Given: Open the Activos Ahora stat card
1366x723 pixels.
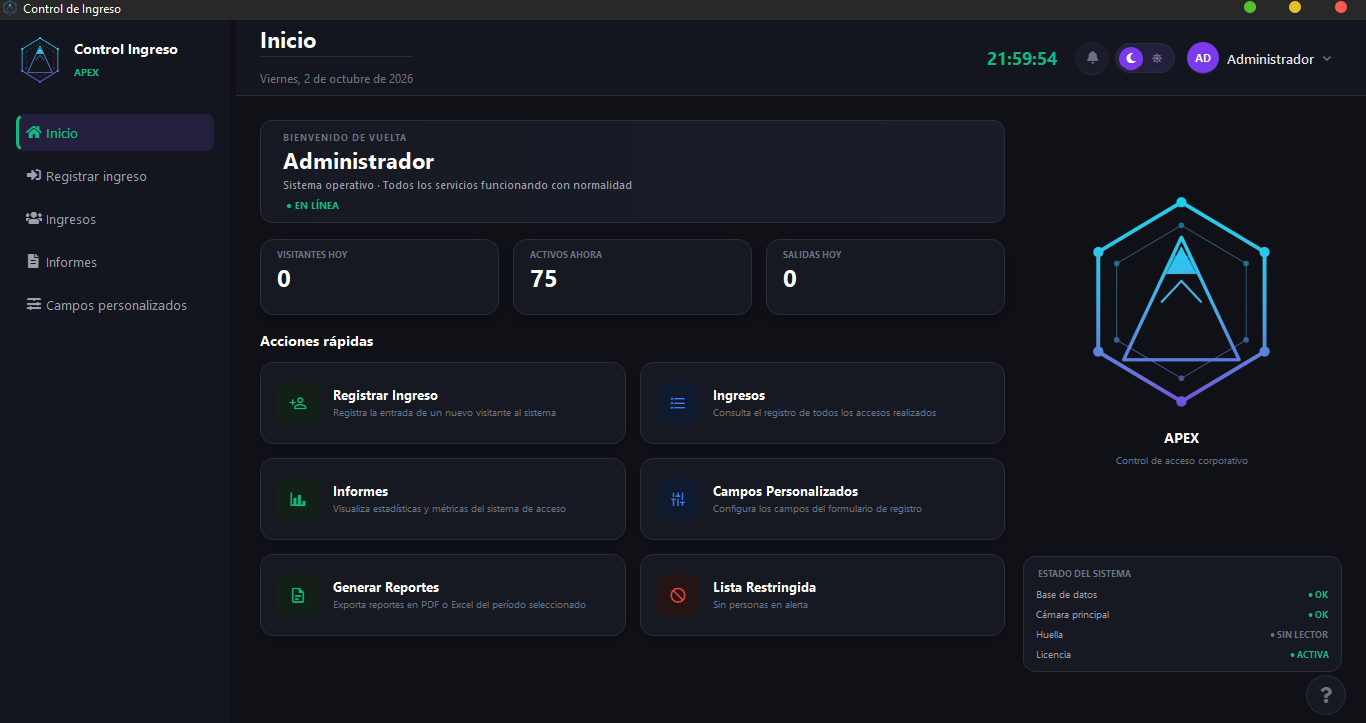Looking at the screenshot, I should click(632, 277).
